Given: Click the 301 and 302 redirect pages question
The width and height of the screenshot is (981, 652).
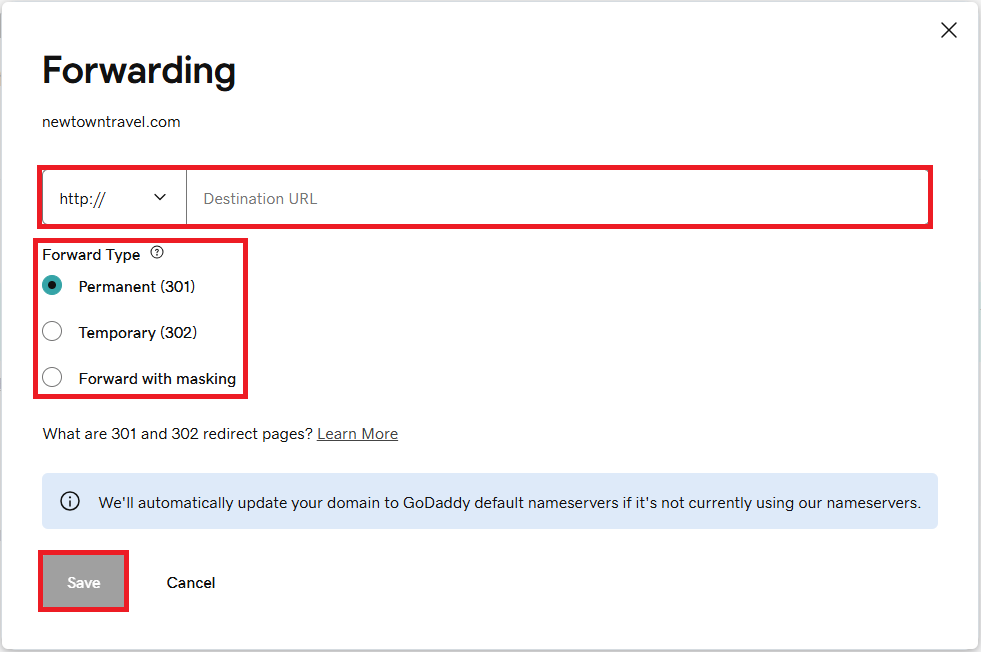Looking at the screenshot, I should coord(177,434).
